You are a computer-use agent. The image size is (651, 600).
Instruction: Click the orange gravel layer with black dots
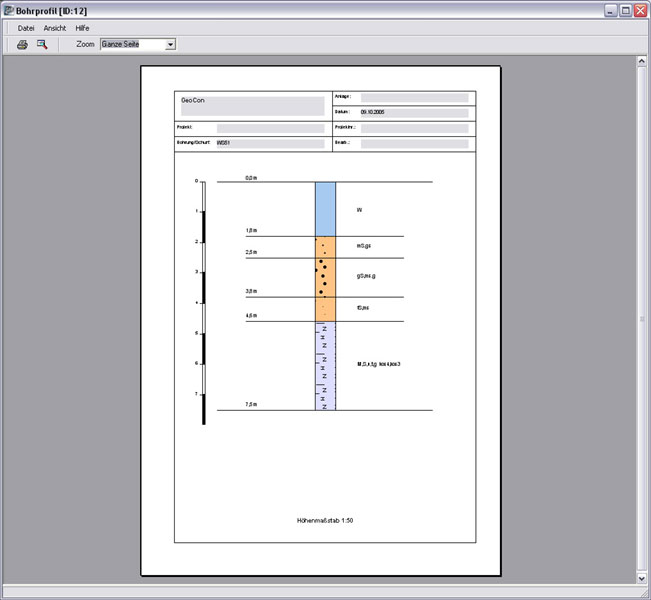click(325, 277)
